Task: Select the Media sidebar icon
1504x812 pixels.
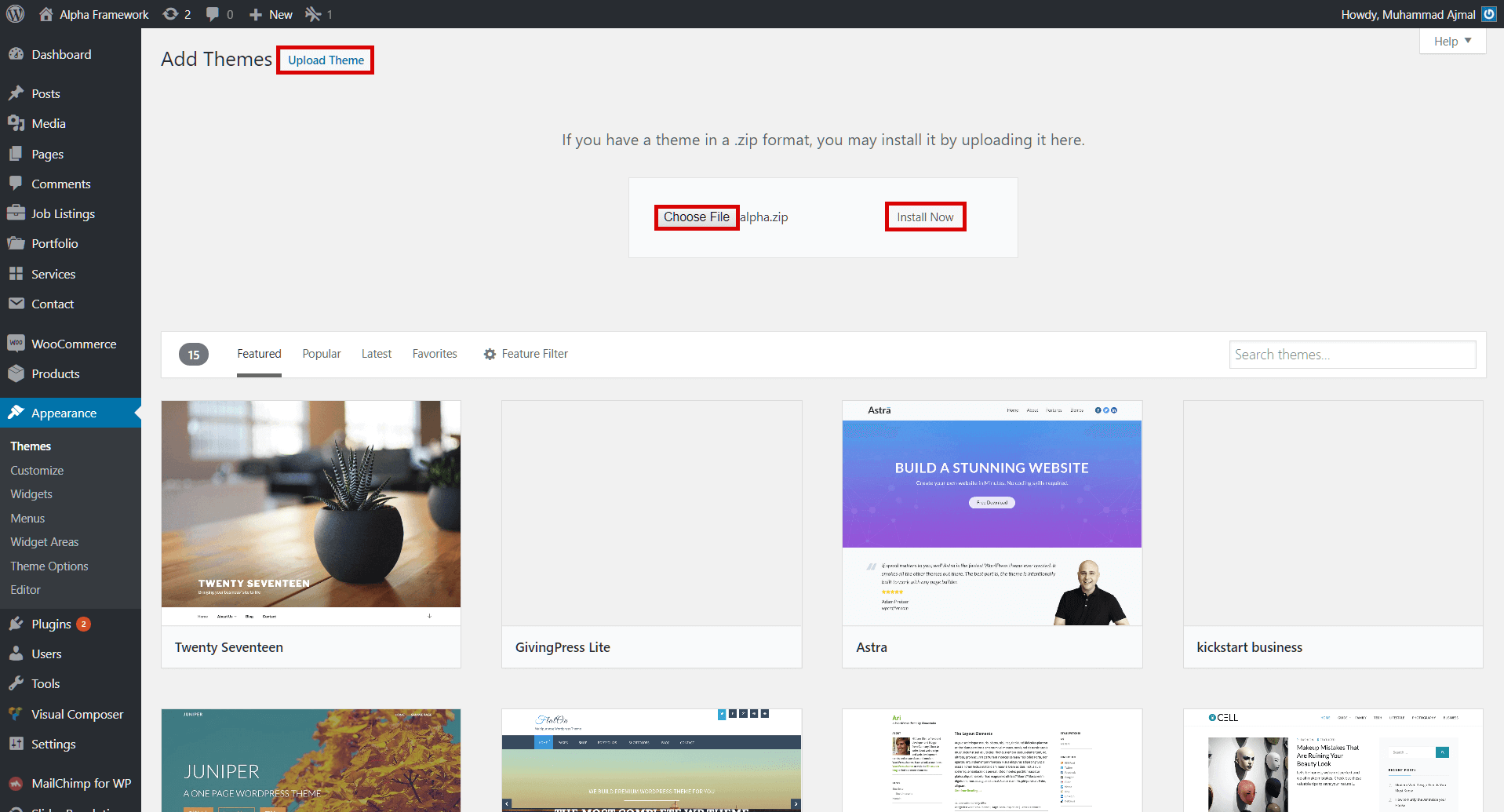Action: pyautogui.click(x=16, y=123)
